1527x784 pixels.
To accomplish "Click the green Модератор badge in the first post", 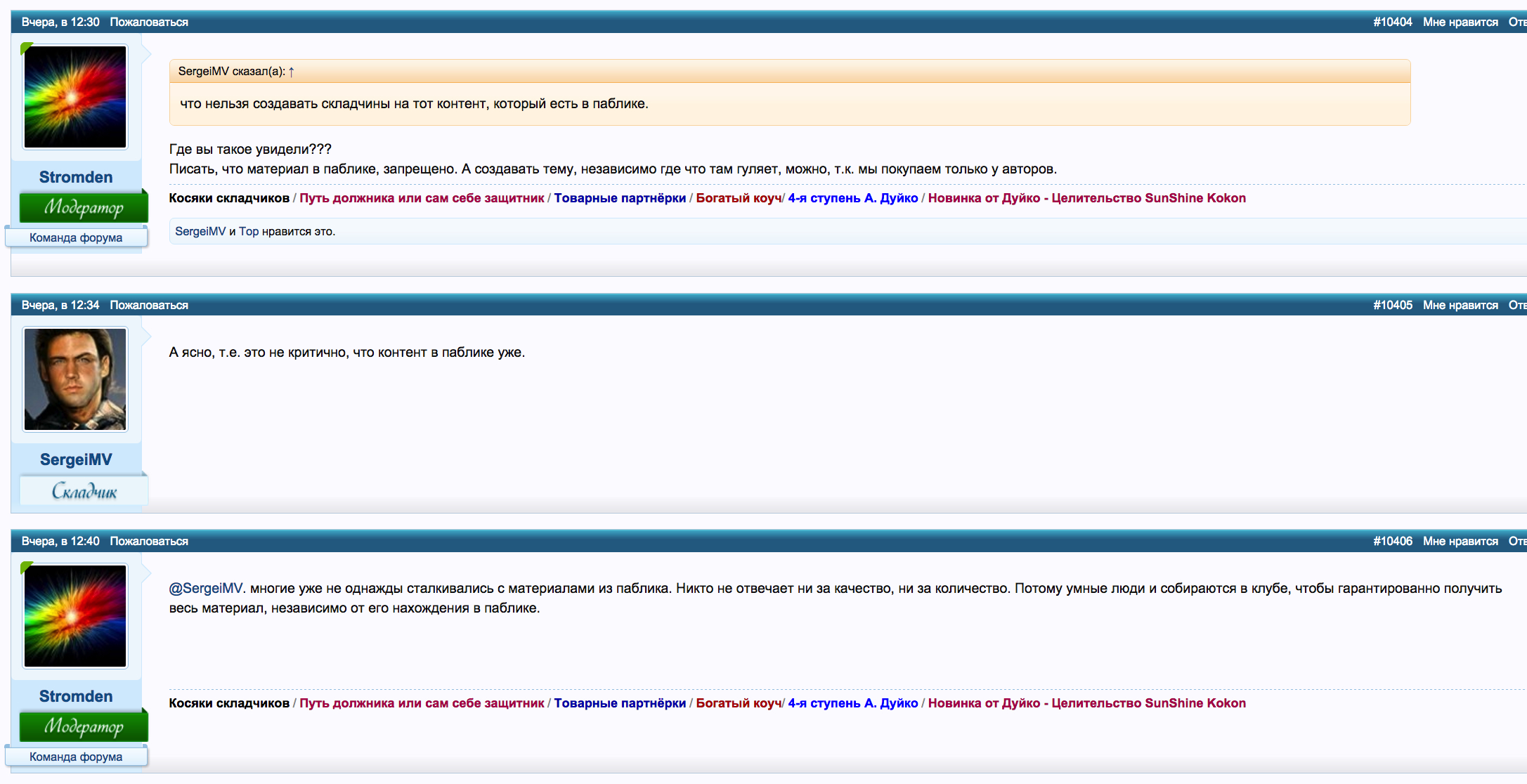I will [84, 208].
